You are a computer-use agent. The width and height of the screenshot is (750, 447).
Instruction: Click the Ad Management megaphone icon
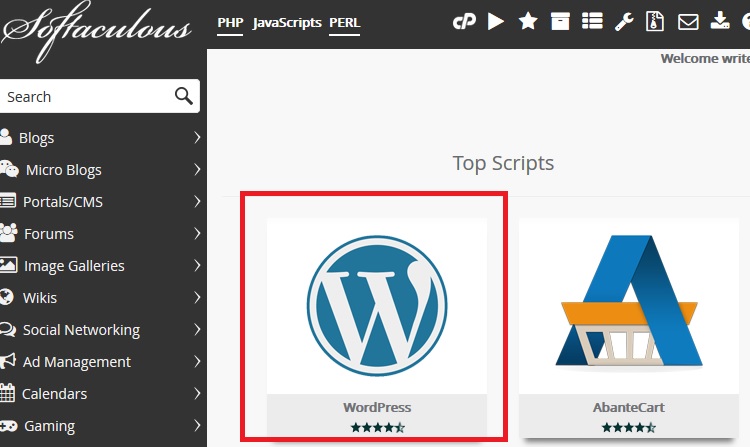click(x=7, y=361)
